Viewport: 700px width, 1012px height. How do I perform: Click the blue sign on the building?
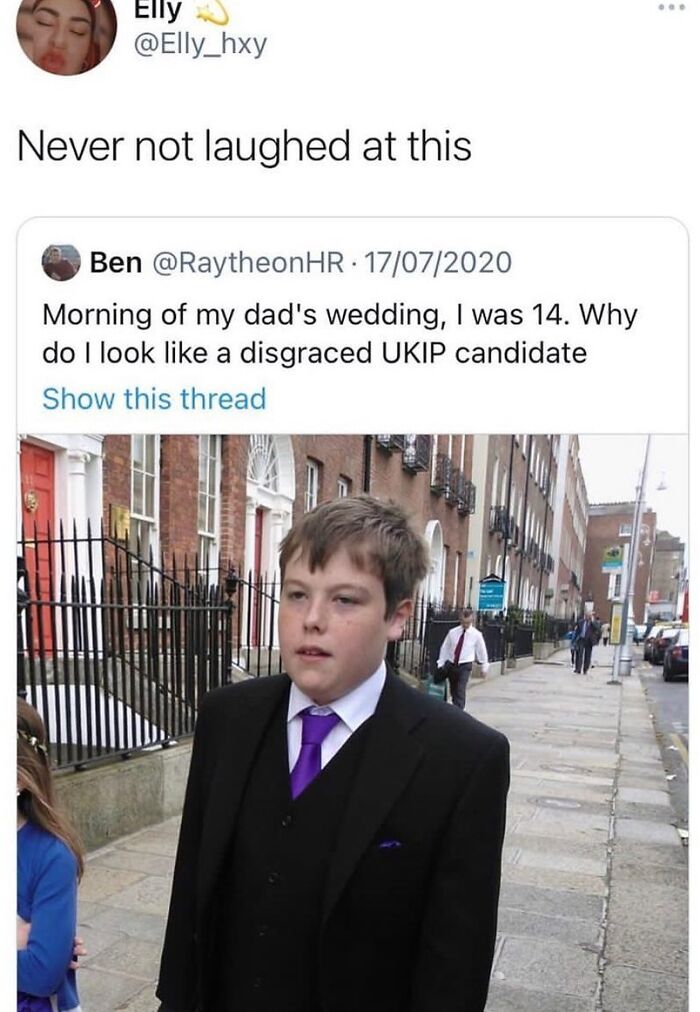[x=491, y=594]
